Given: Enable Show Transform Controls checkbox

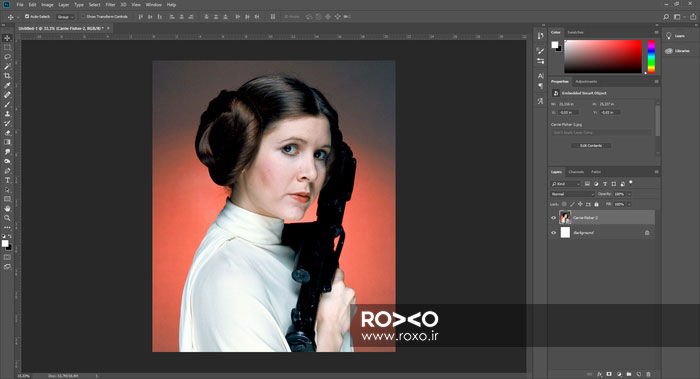Looking at the screenshot, I should pyautogui.click(x=83, y=17).
